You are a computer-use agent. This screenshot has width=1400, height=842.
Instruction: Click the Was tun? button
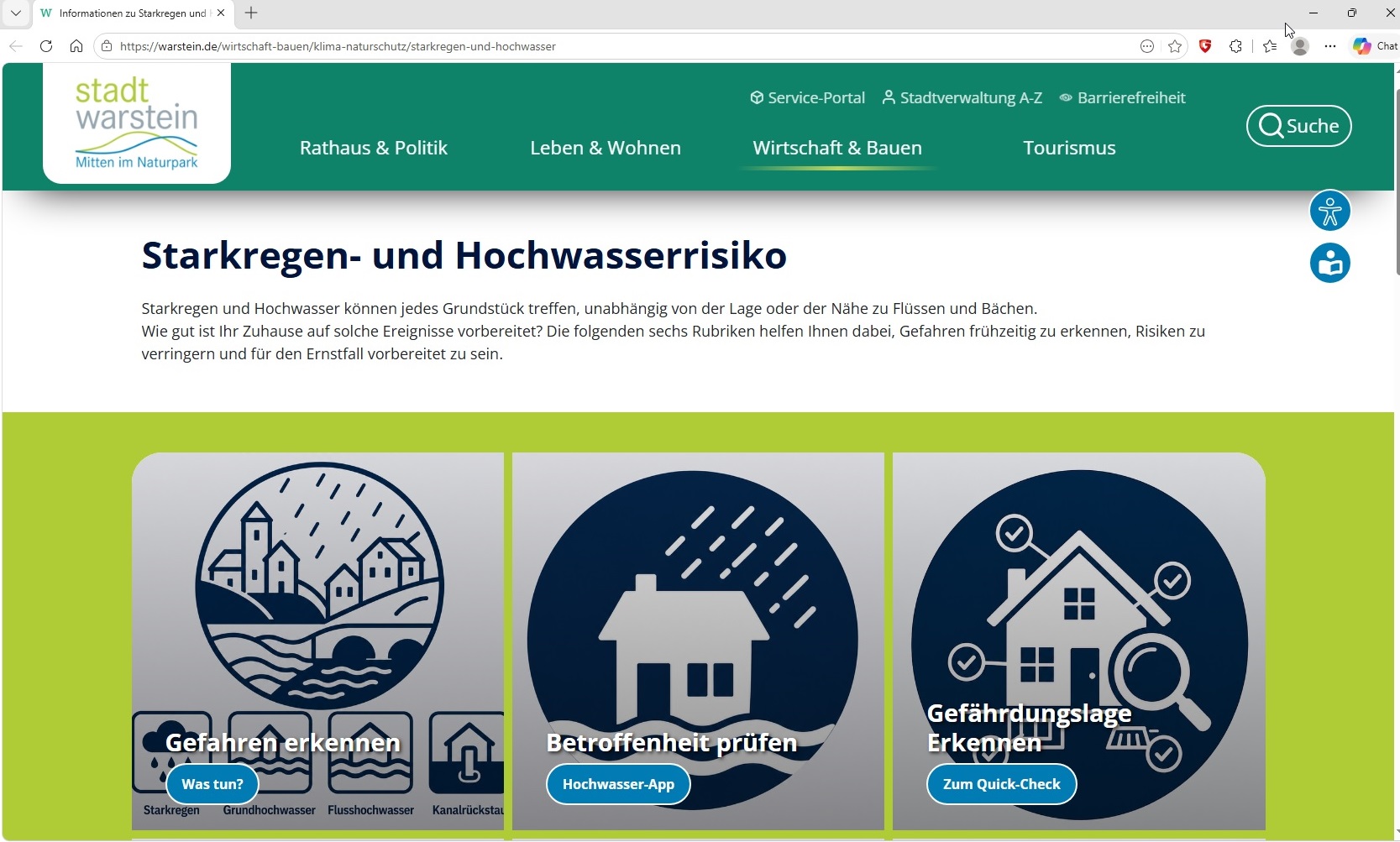[212, 784]
